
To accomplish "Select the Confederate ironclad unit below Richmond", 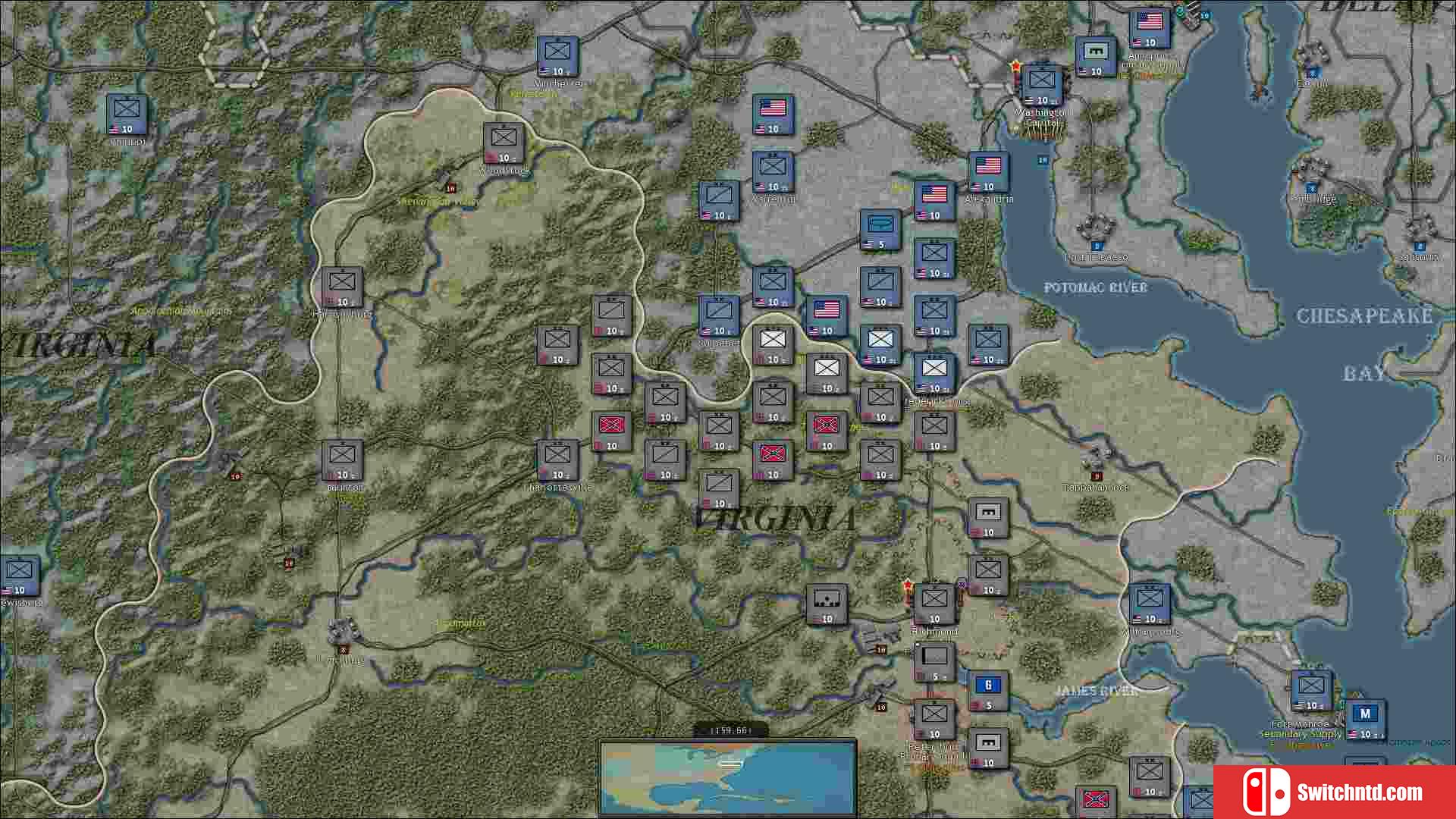I will tap(934, 662).
